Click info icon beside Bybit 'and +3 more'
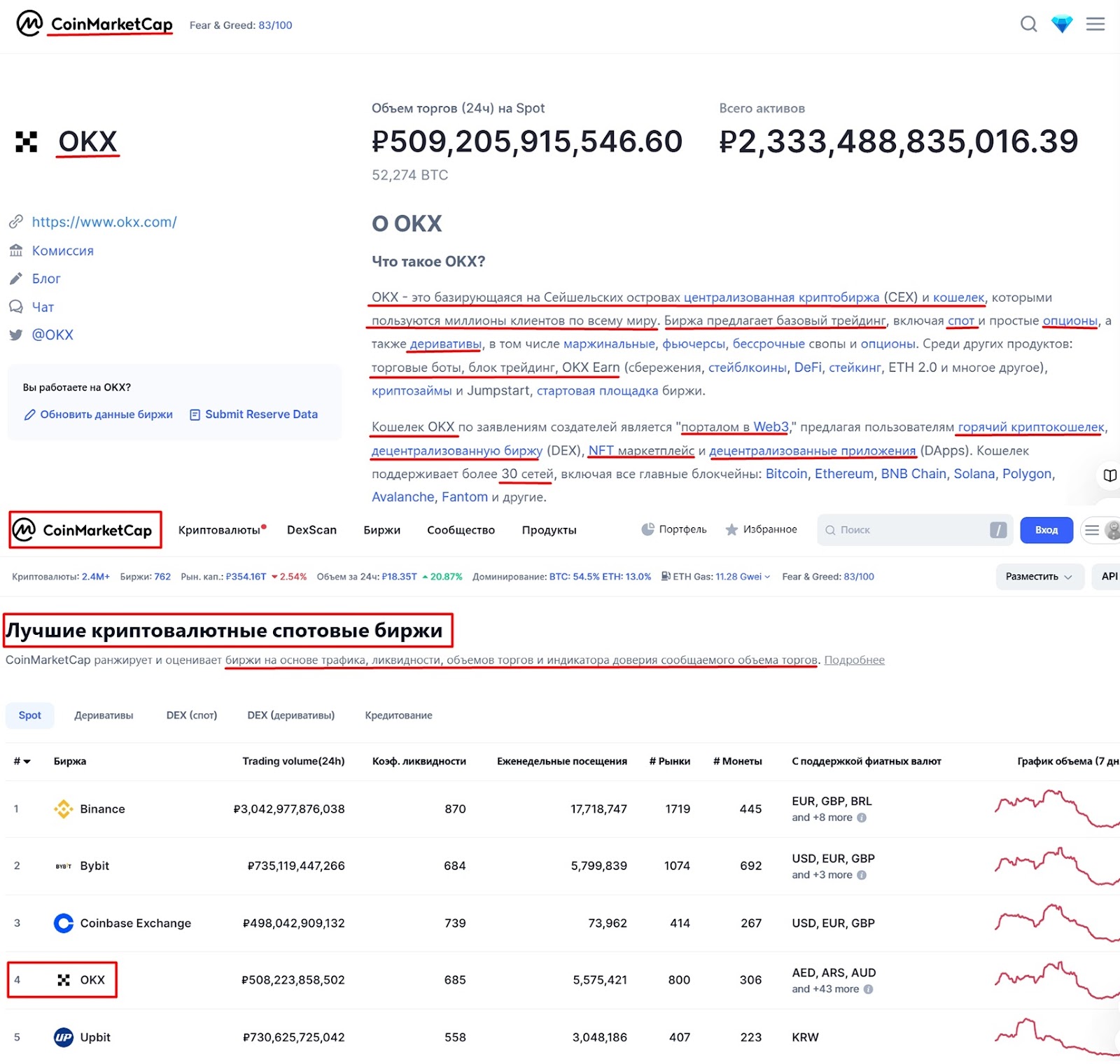Screen dimensions: 1120x1064 click(x=862, y=875)
